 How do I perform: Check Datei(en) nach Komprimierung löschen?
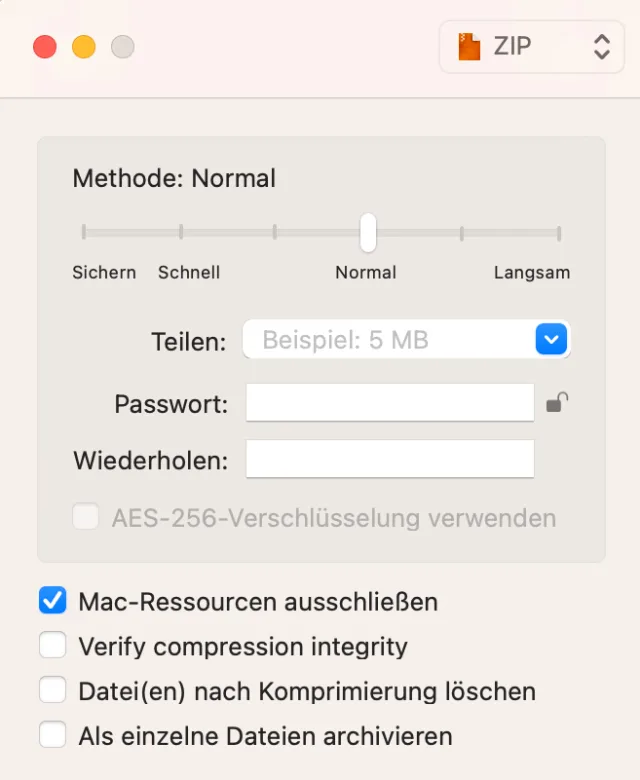[x=52, y=691]
